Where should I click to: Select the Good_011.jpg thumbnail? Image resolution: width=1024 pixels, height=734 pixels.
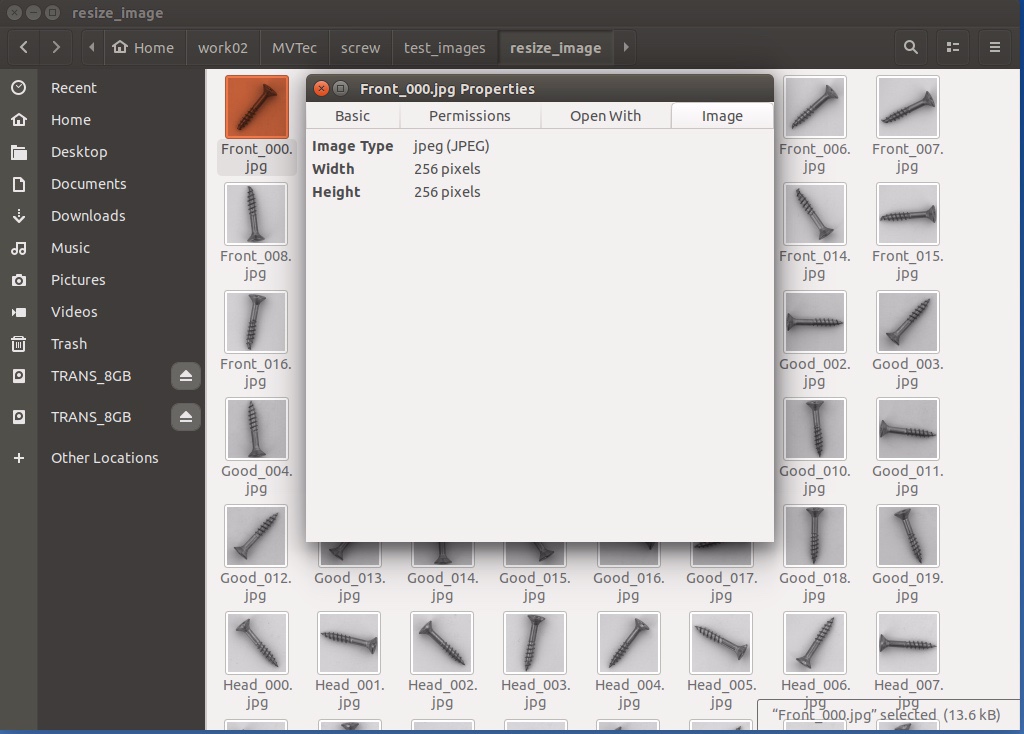coord(908,429)
